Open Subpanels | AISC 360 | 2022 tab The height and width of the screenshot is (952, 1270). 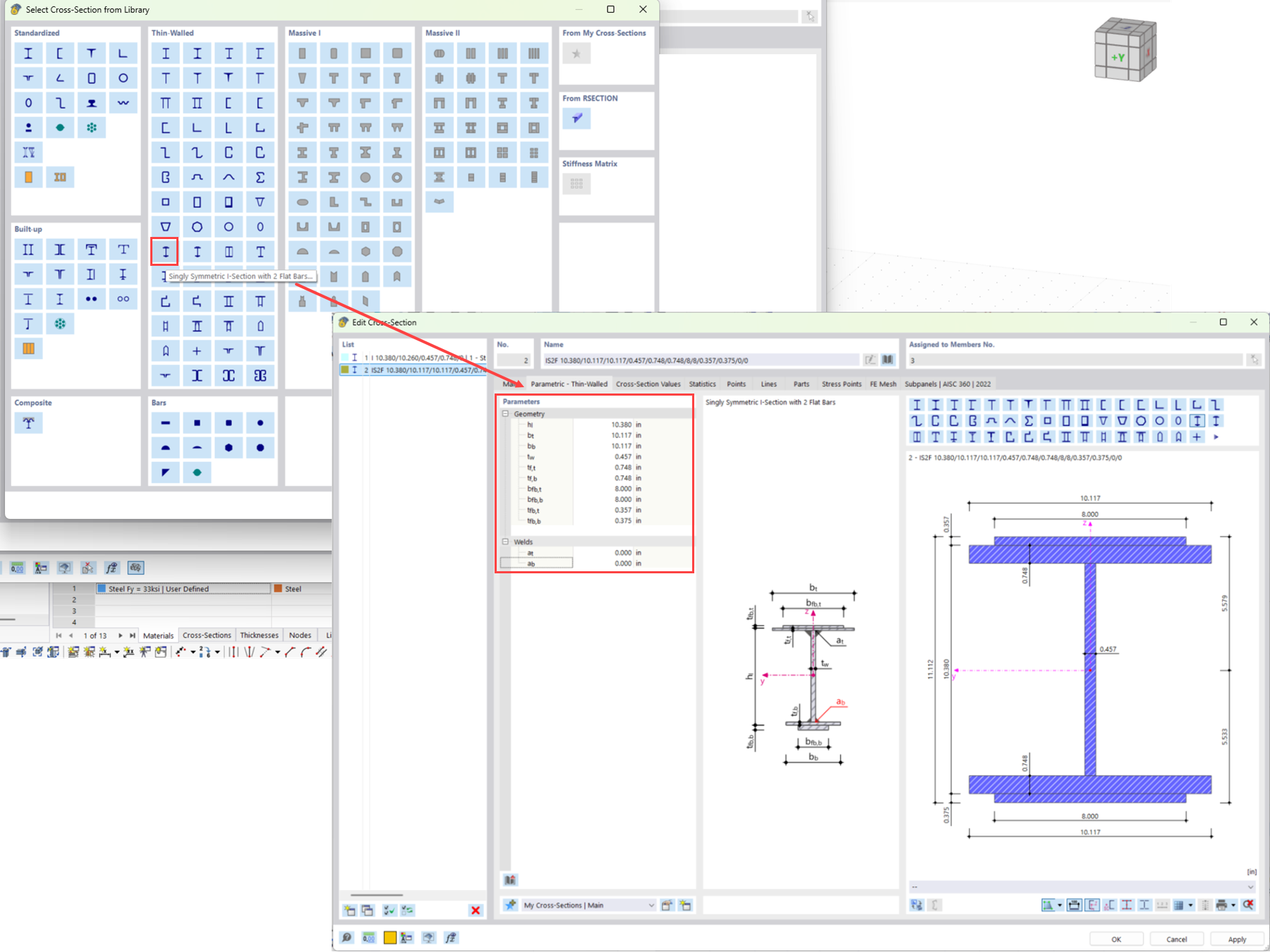(948, 384)
